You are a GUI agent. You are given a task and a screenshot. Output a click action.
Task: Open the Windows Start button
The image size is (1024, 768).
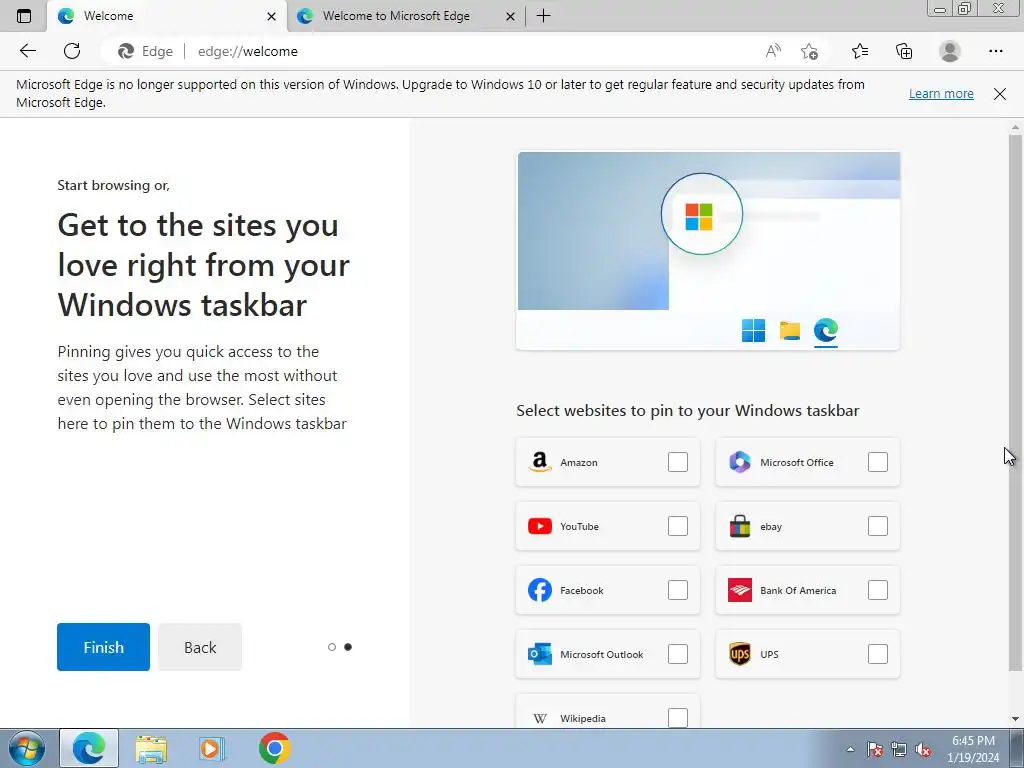coord(26,748)
